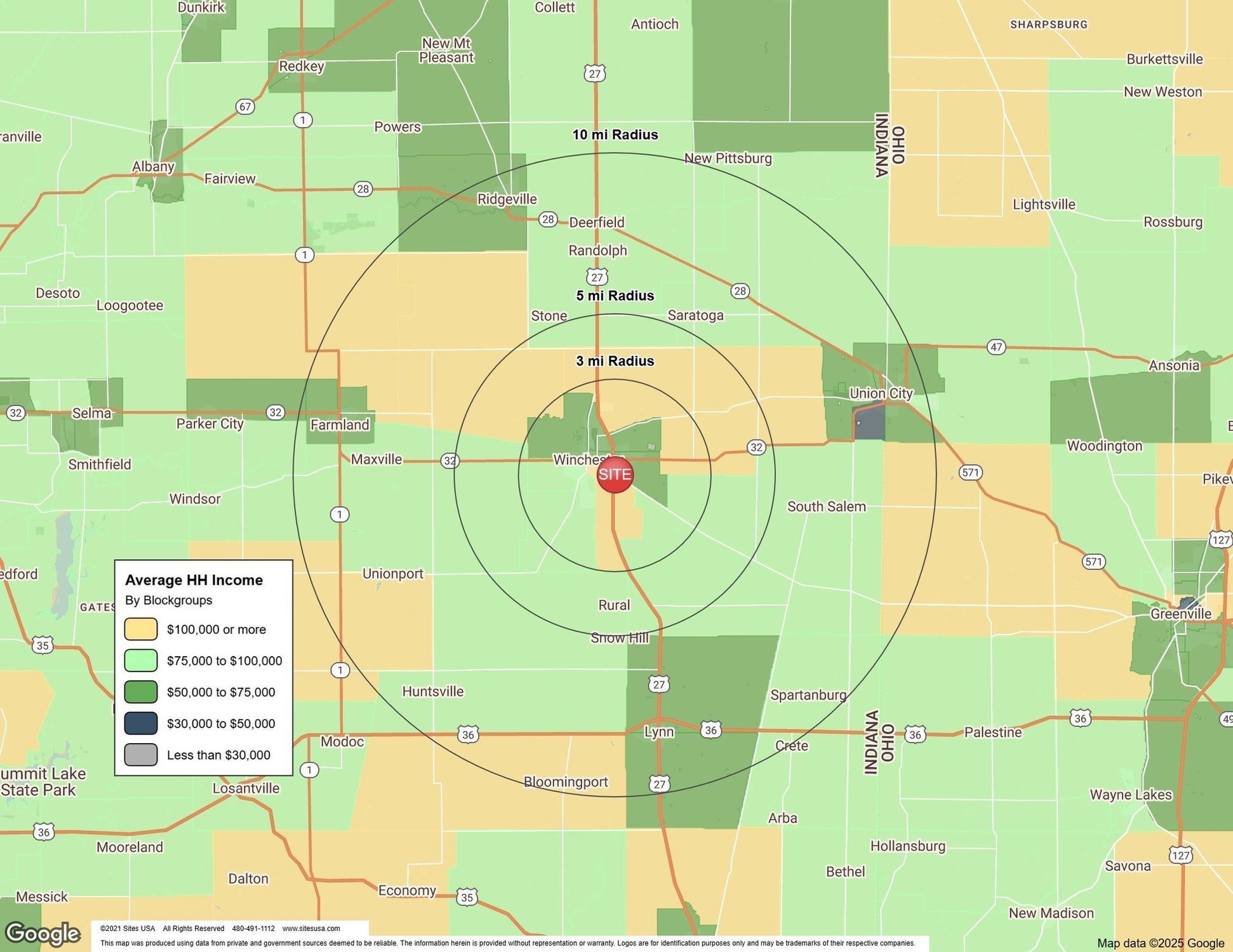Click the Less than $30,000 legend swatch
The image size is (1233, 952).
[x=141, y=755]
